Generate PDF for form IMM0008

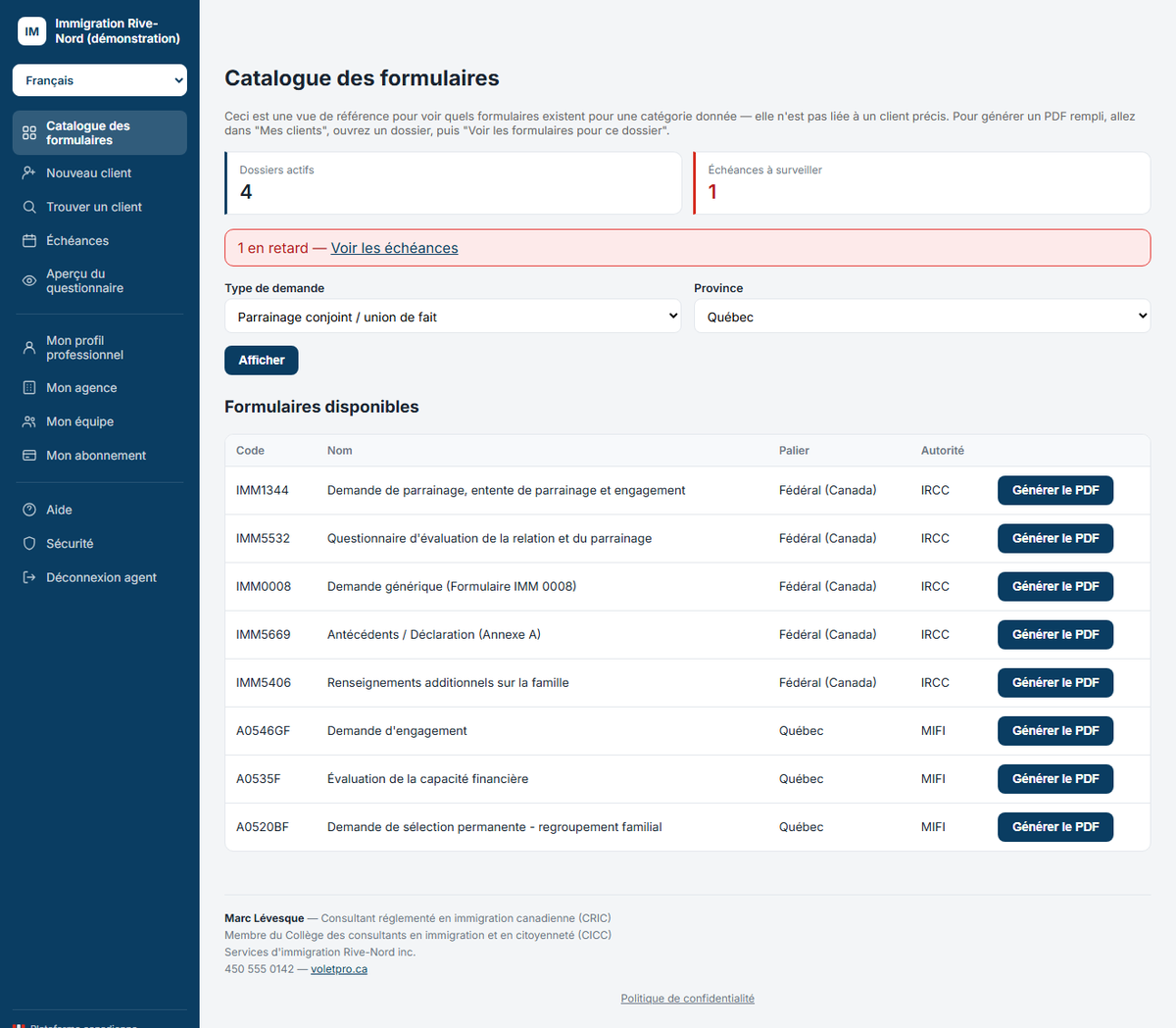pos(1055,586)
